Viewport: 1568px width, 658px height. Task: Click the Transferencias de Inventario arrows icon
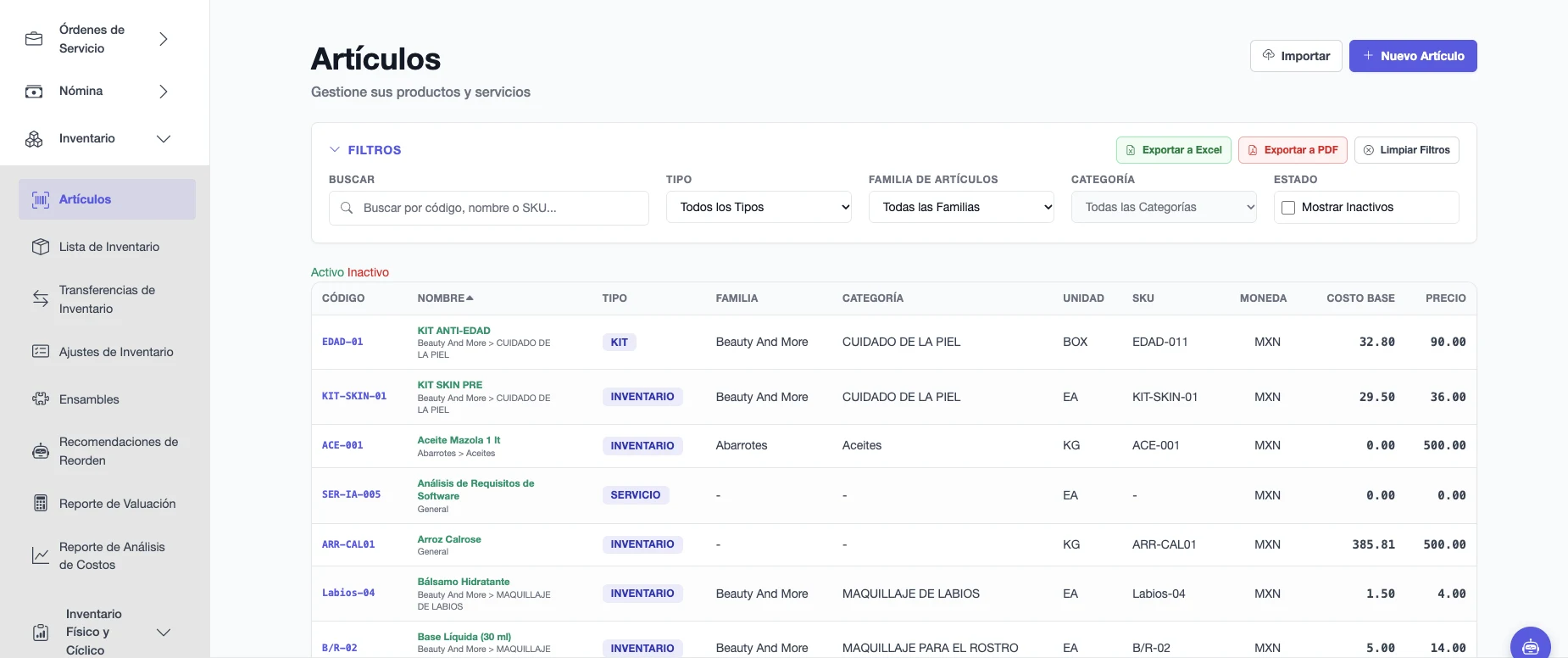pos(41,298)
